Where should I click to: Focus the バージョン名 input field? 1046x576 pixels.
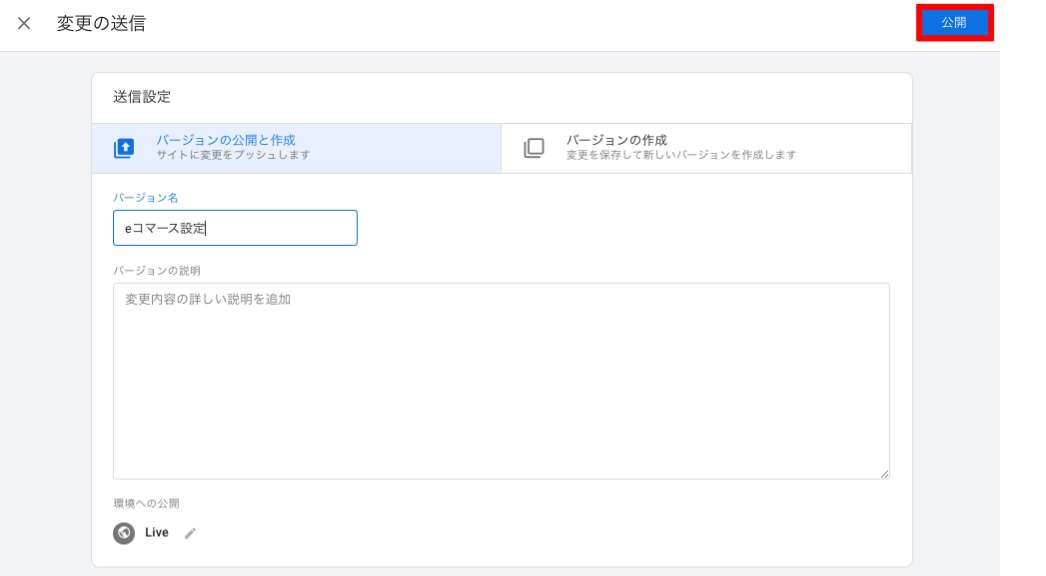pyautogui.click(x=235, y=228)
